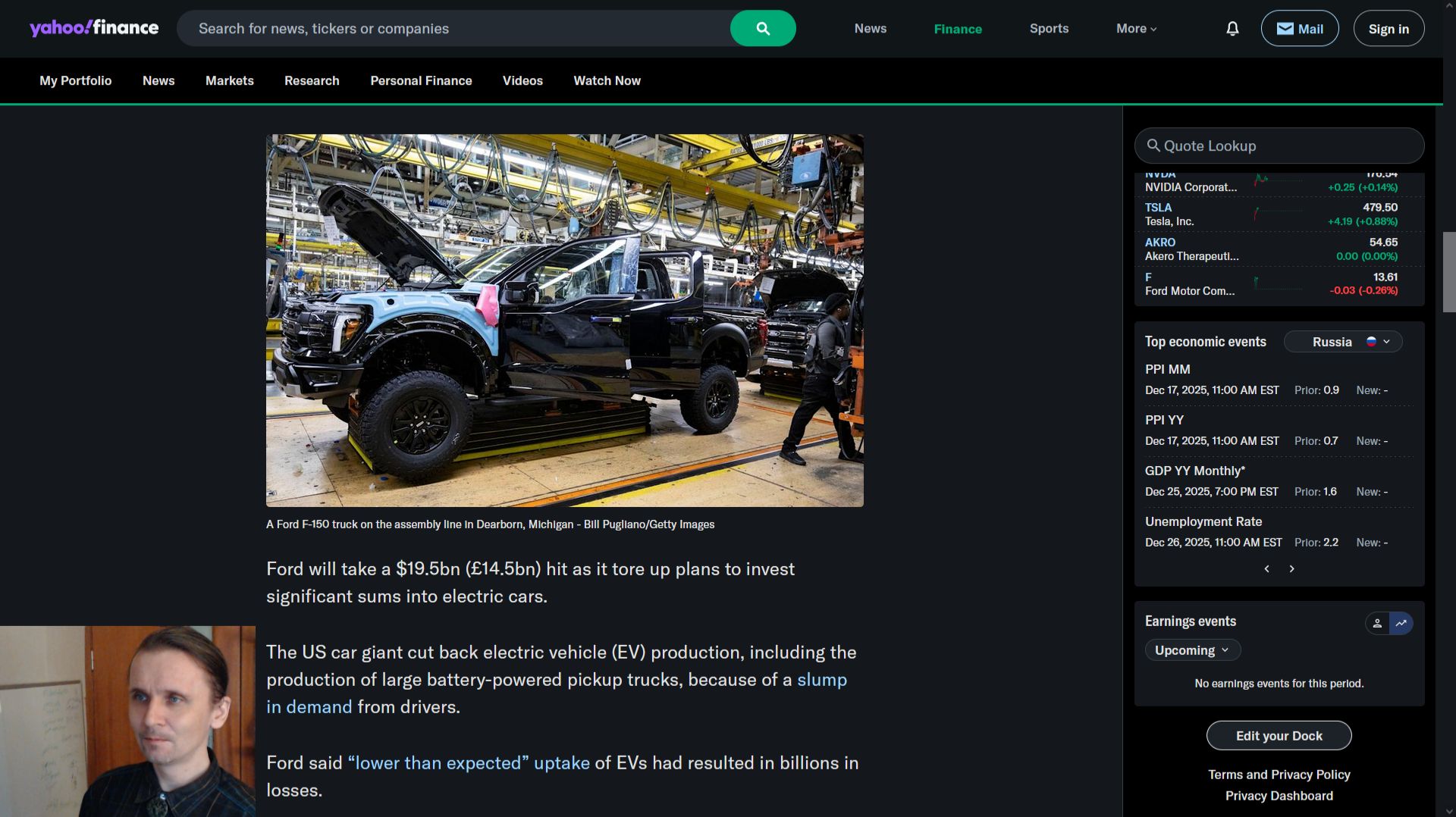Image resolution: width=1456 pixels, height=817 pixels.
Task: Click the "Earnings events" heading
Action: pos(1191,621)
